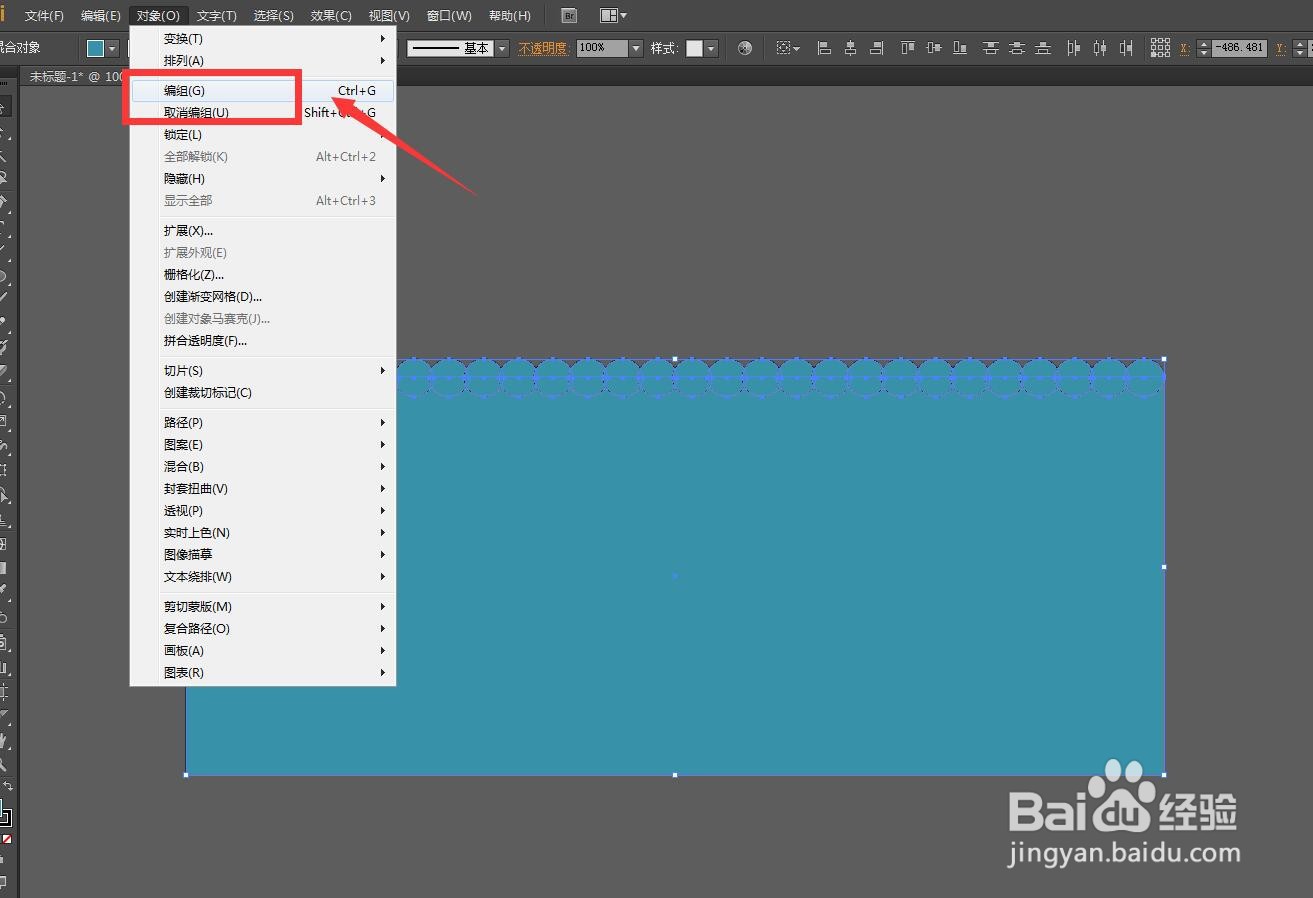Click the horizontal align right icon
The image size is (1313, 898).
(876, 48)
